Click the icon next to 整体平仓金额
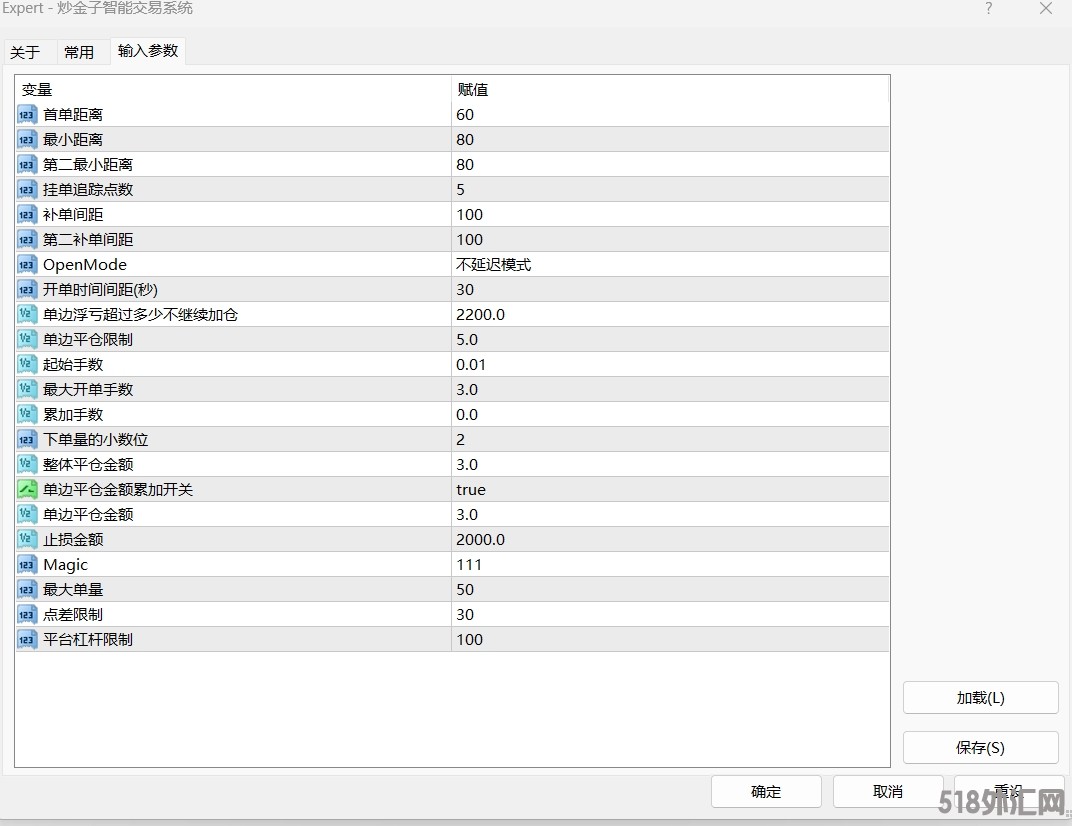Screen dimensions: 1072x826 [x=27, y=465]
